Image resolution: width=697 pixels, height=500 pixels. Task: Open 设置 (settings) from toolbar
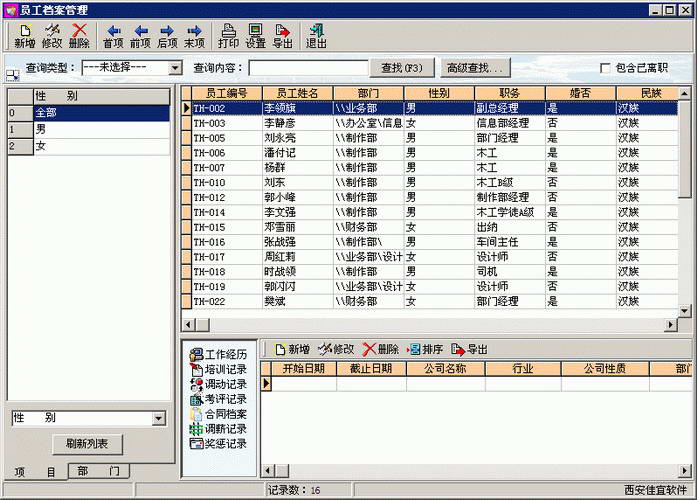(256, 36)
